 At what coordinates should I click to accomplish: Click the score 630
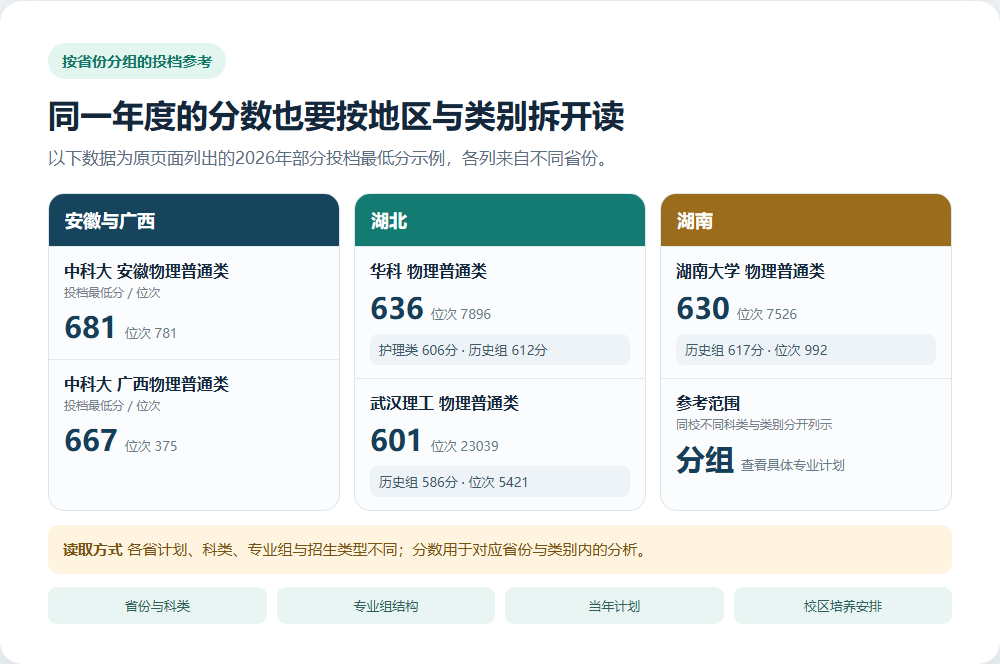pos(703,308)
